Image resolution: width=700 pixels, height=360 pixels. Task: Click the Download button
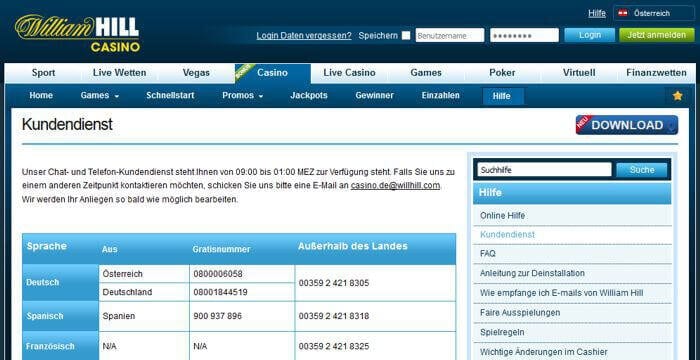click(627, 125)
